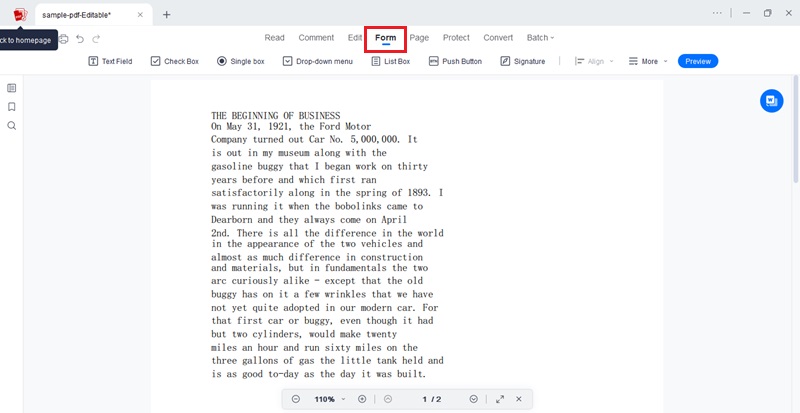Screen dimensions: 800x413
Task: Zoom out with the minus icon
Action: point(296,399)
